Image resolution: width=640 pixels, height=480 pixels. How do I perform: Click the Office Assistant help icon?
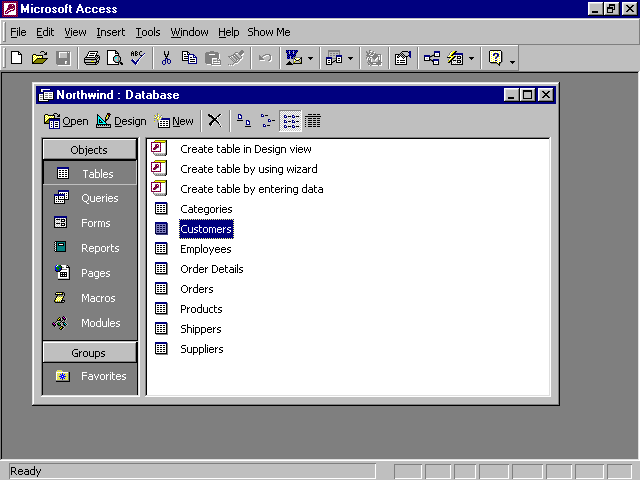coord(495,58)
